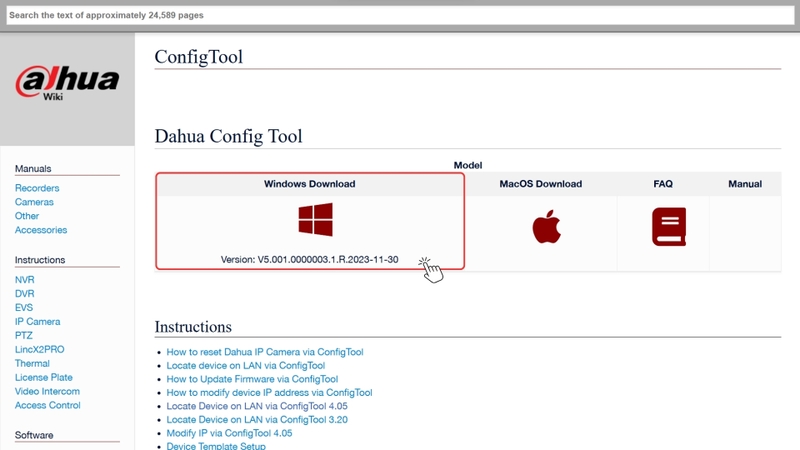Click the Software sidebar heading

tap(34, 435)
